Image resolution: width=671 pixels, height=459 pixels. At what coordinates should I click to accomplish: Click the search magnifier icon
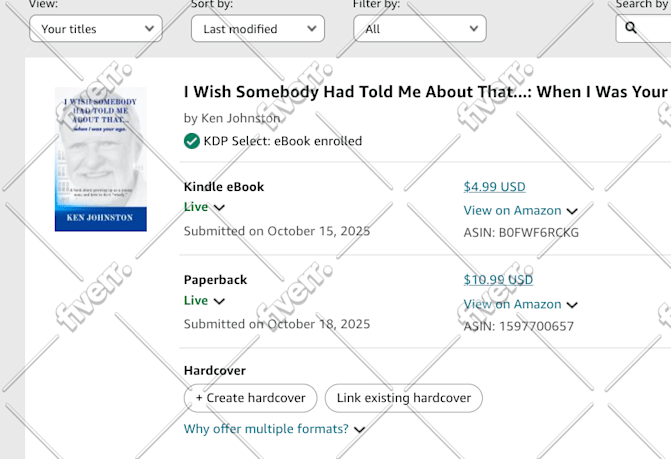coord(631,28)
